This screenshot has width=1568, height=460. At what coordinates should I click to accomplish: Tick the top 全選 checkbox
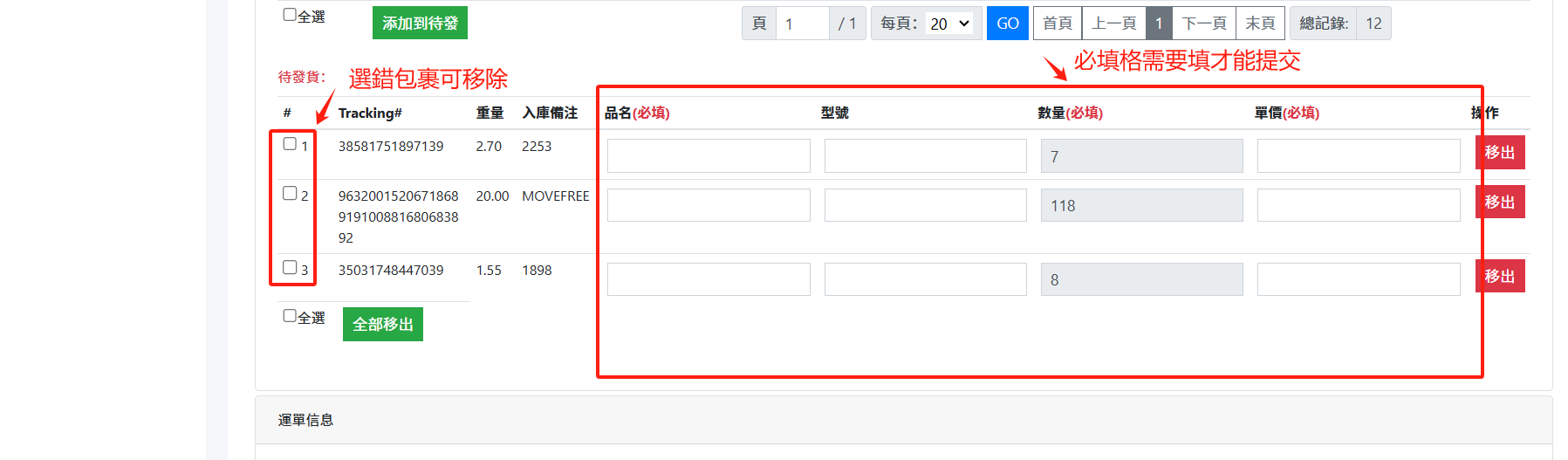tap(290, 15)
